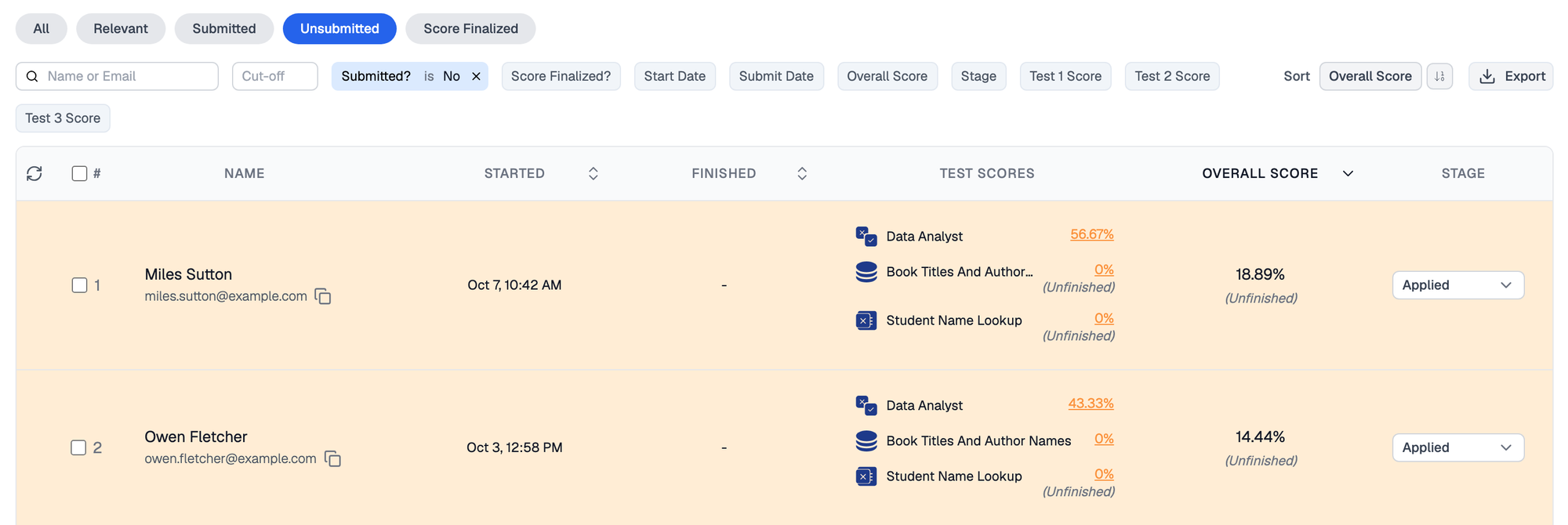This screenshot has height=525, width=1568.
Task: Click the Oct 3, 12:58 PM start date
Action: tap(514, 447)
